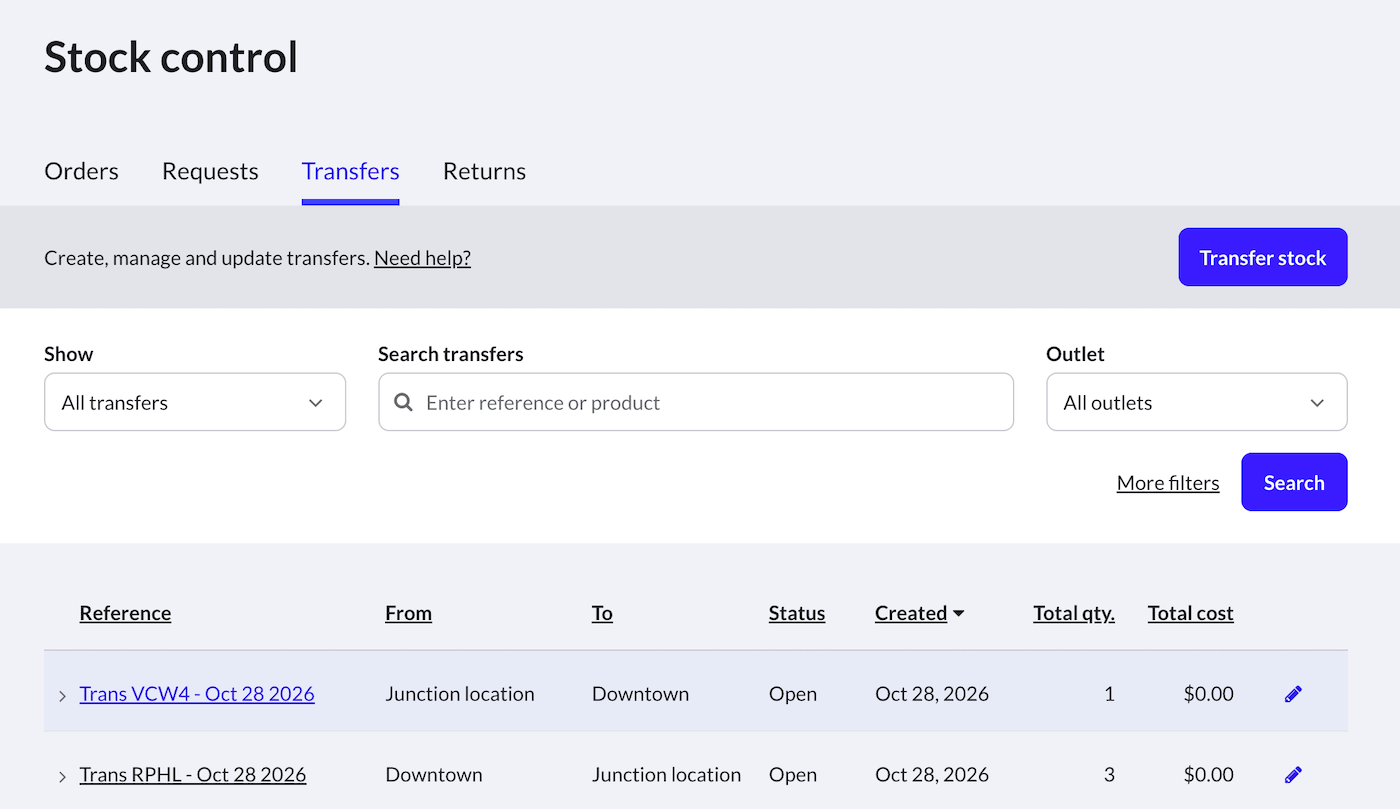Show More filters

(x=1168, y=483)
